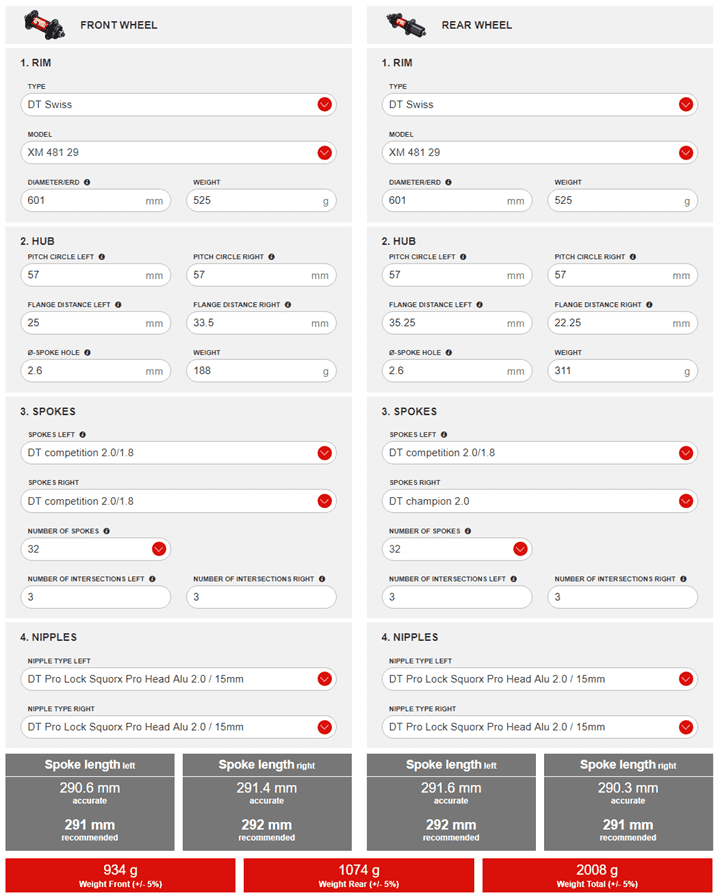Open front wheel rim Type dropdown
The height and width of the screenshot is (896, 718).
click(x=324, y=105)
